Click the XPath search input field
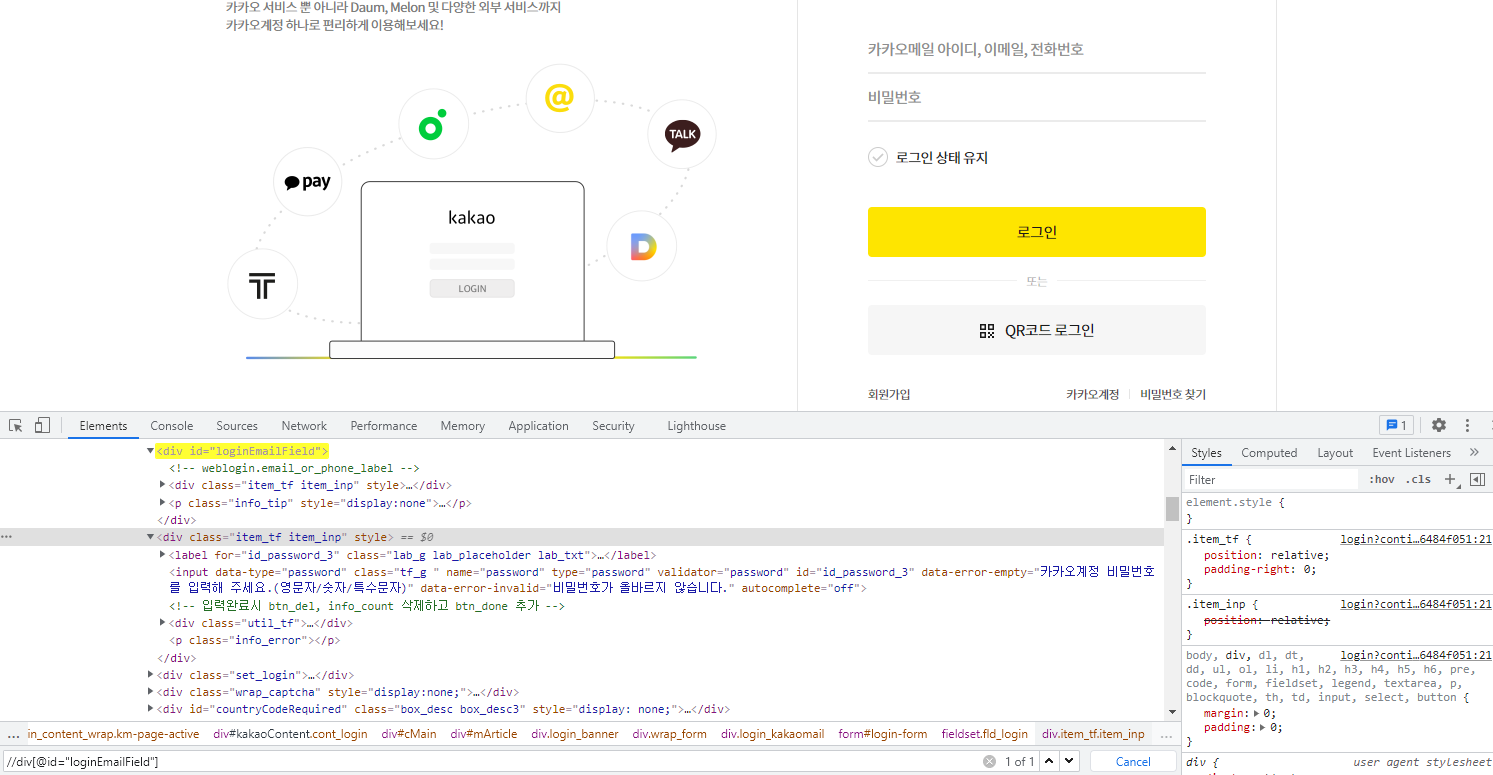Screen dimensions: 1493x775 click(x=492, y=761)
